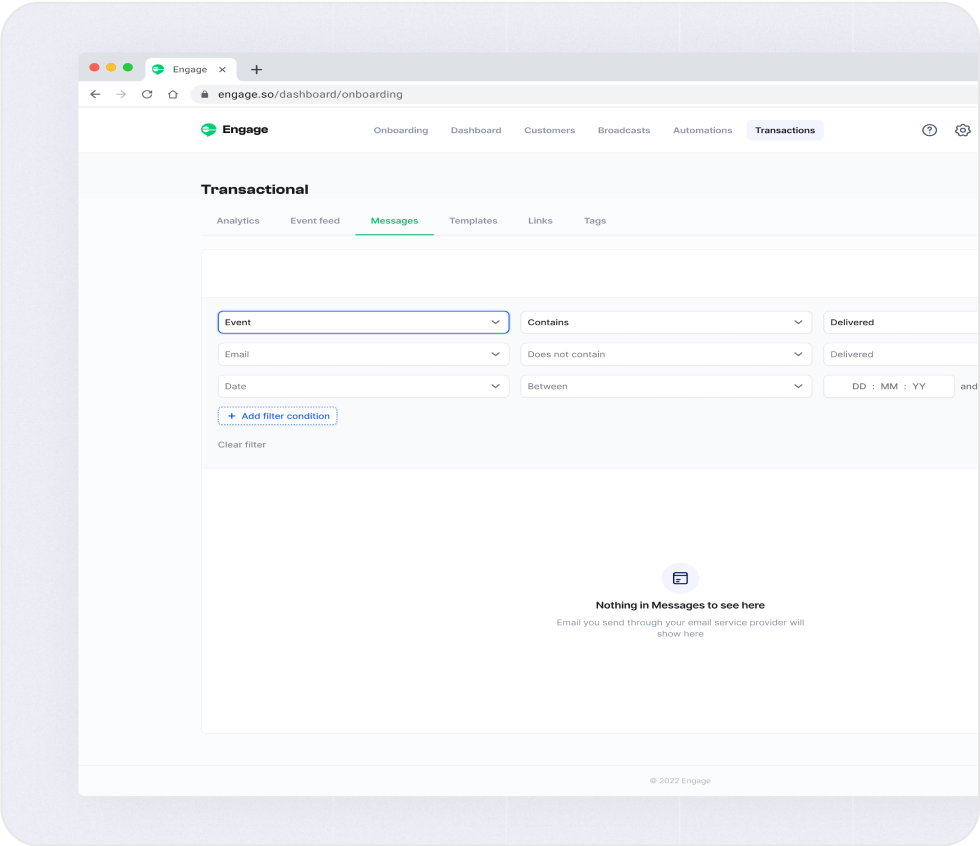Close the Engage browser tab

coord(222,69)
